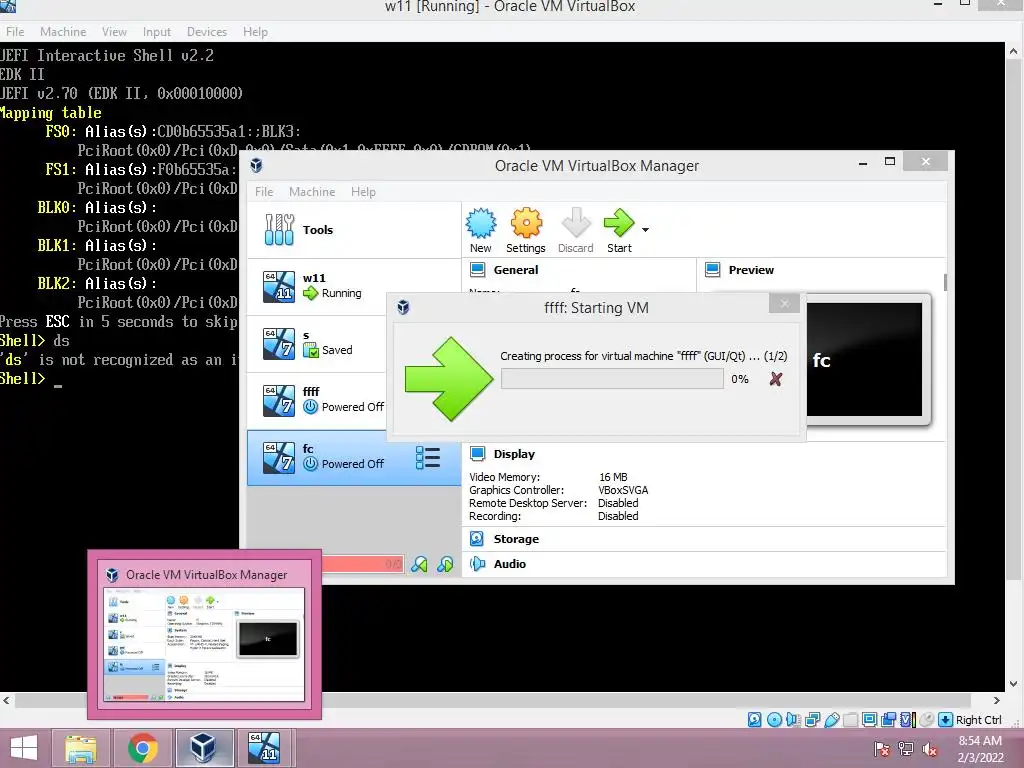Open File menu in VirtualBox Manager
Image resolution: width=1024 pixels, height=768 pixels.
tap(264, 191)
